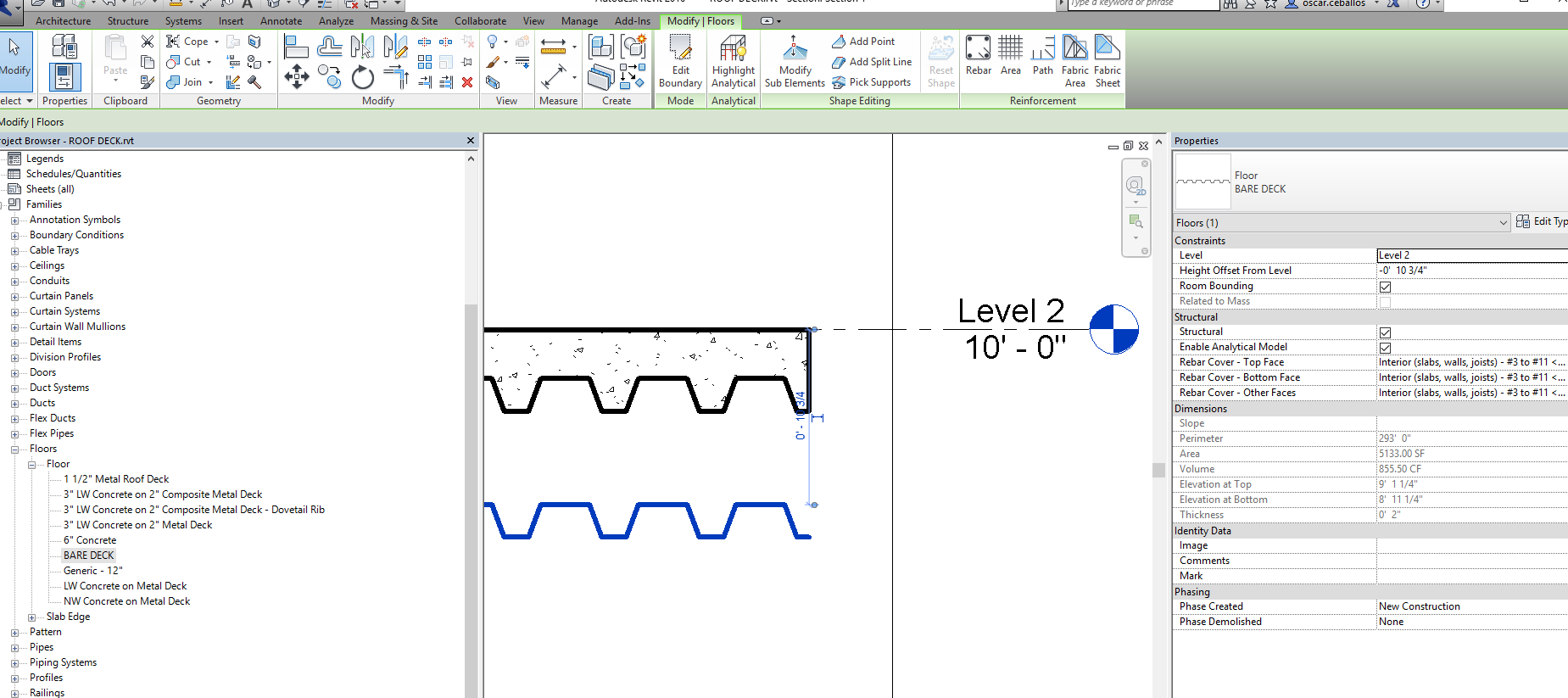The image size is (1568, 698).
Task: Open the 2D navigation wheel in view
Action: pos(1136,186)
